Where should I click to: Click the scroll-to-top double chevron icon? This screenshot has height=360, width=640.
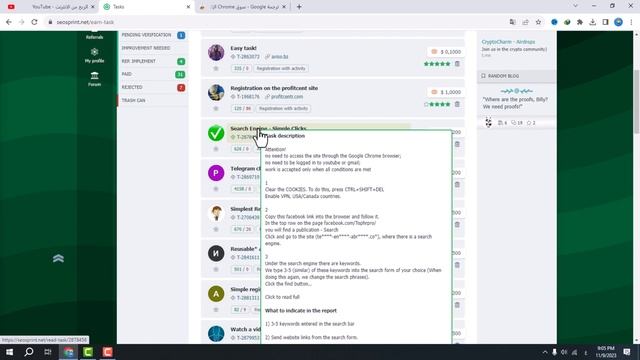(x=58, y=258)
